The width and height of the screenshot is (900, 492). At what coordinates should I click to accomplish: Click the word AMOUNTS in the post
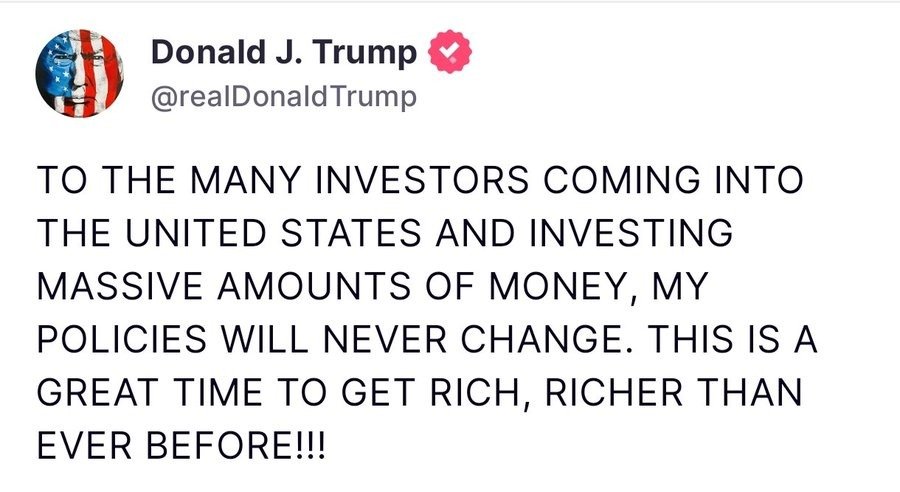tap(314, 286)
